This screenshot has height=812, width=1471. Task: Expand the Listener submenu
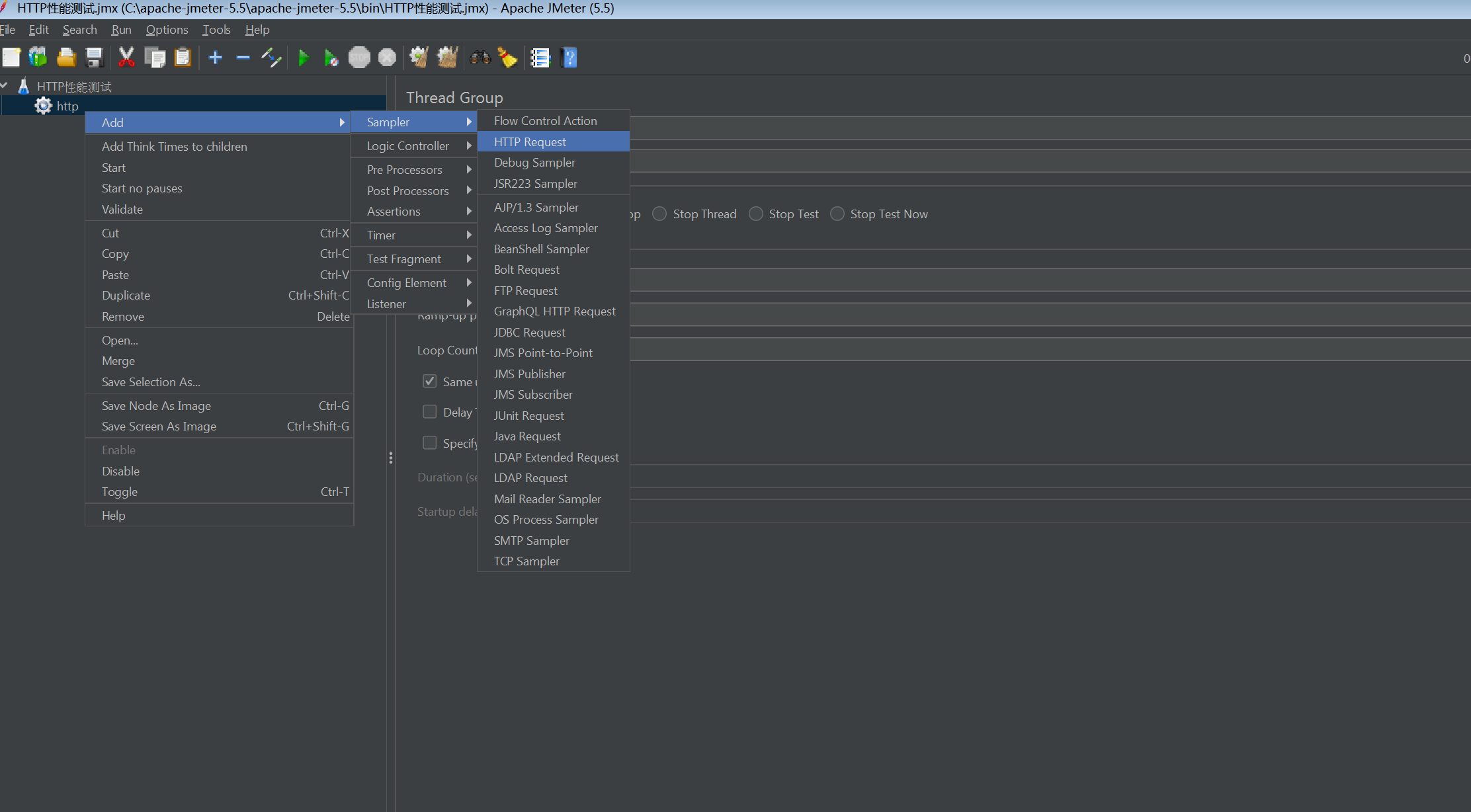[x=413, y=304]
